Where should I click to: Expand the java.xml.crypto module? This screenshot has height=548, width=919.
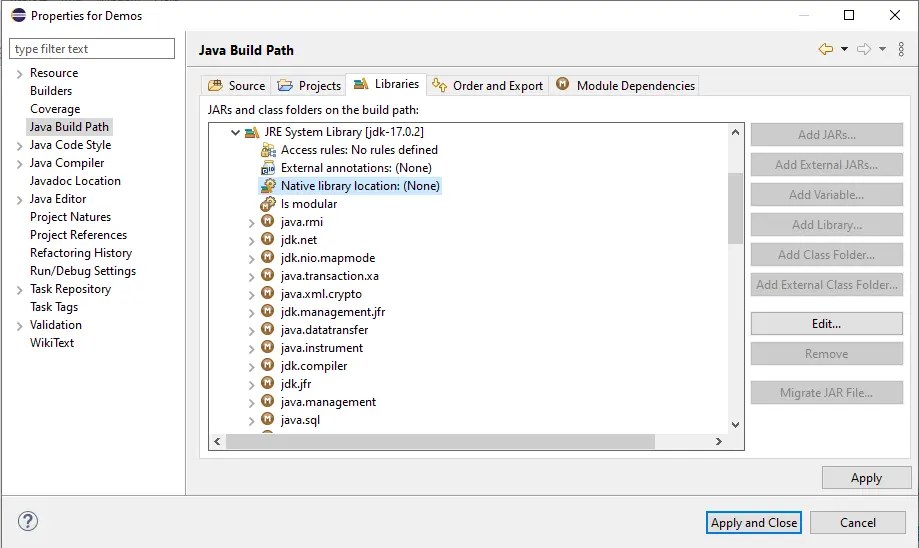click(251, 295)
